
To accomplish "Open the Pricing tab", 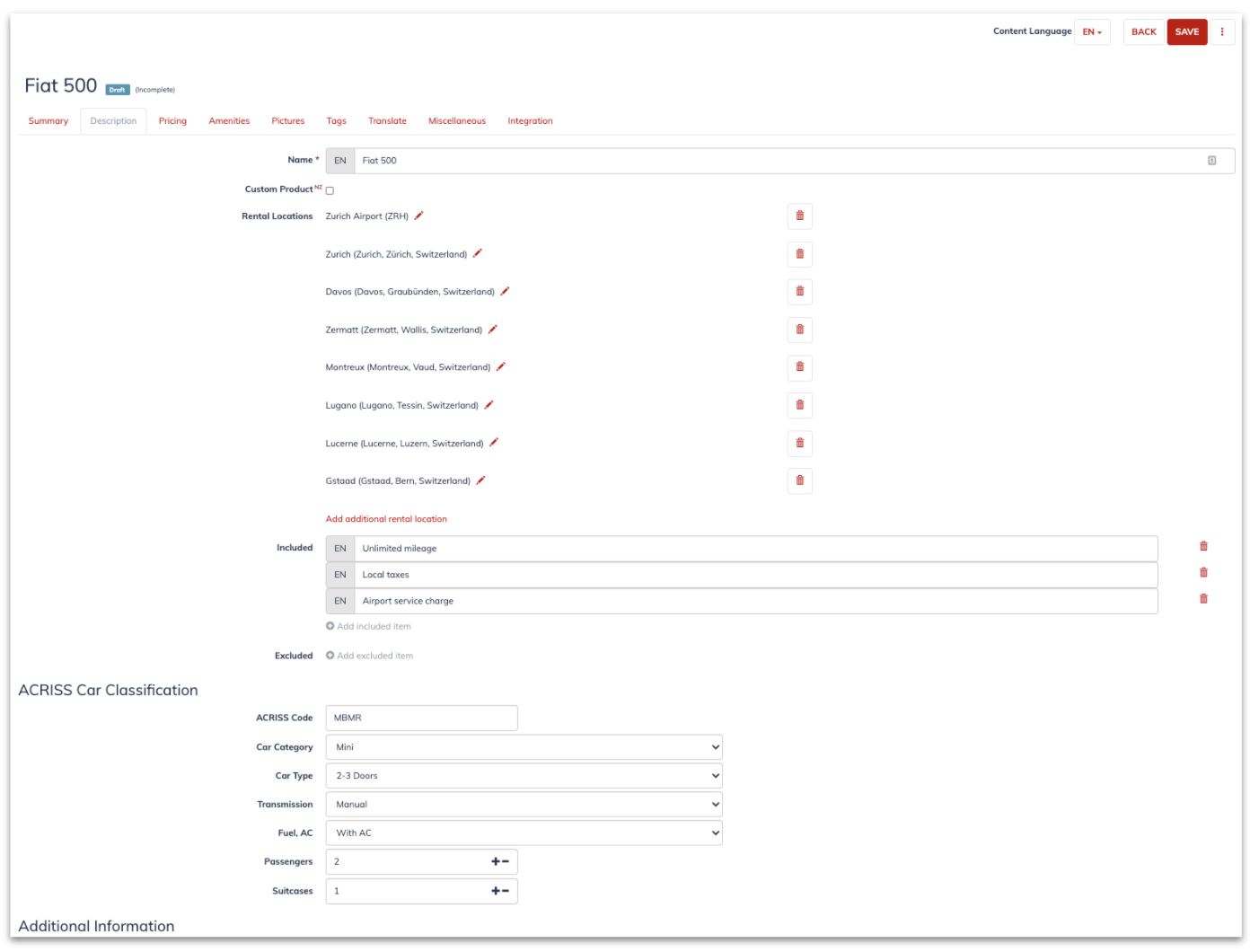I will point(172,121).
